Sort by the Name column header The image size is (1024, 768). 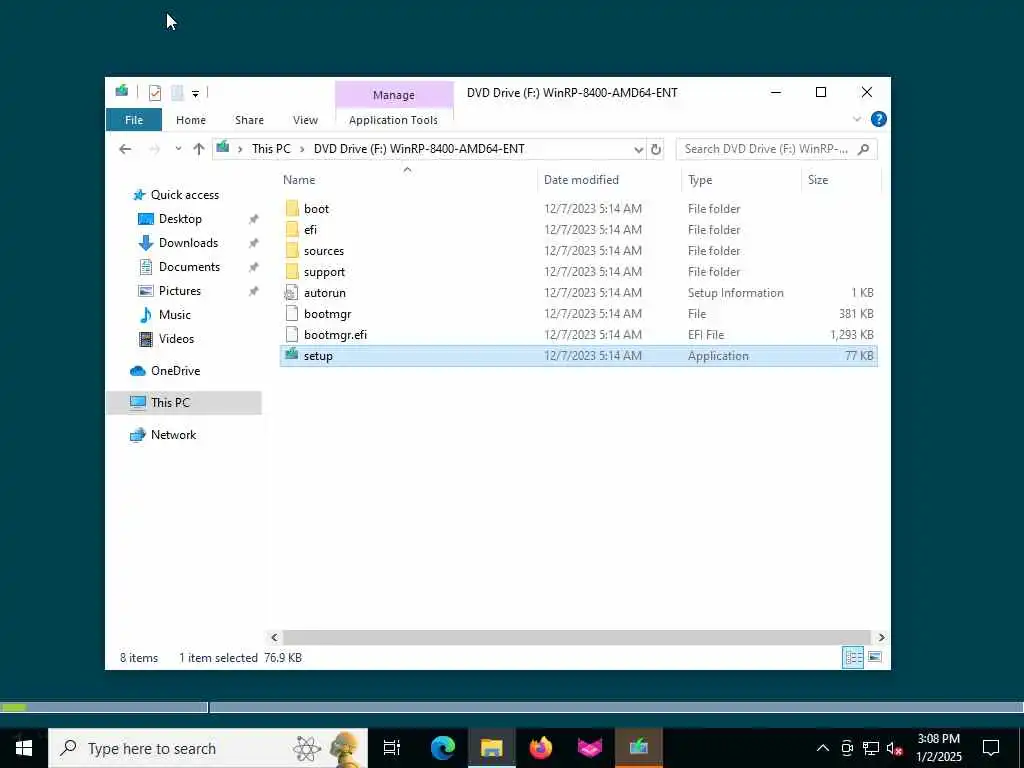point(408,180)
